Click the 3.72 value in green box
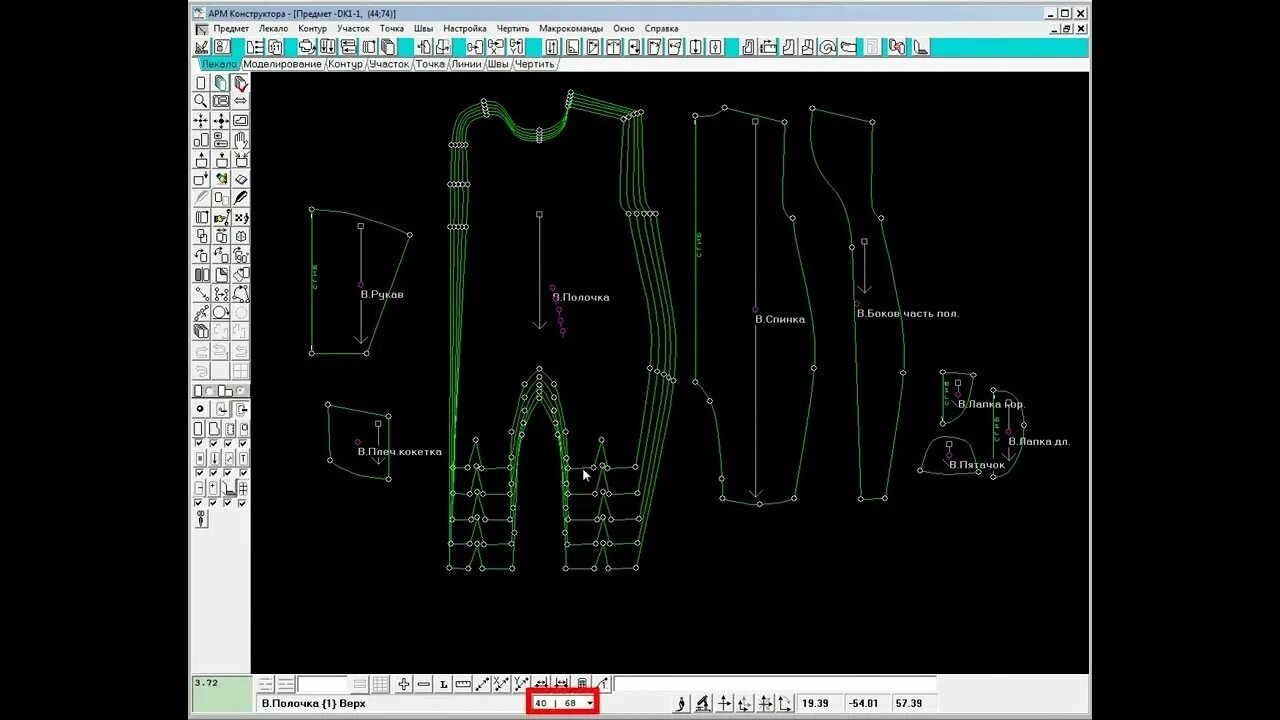 point(205,683)
